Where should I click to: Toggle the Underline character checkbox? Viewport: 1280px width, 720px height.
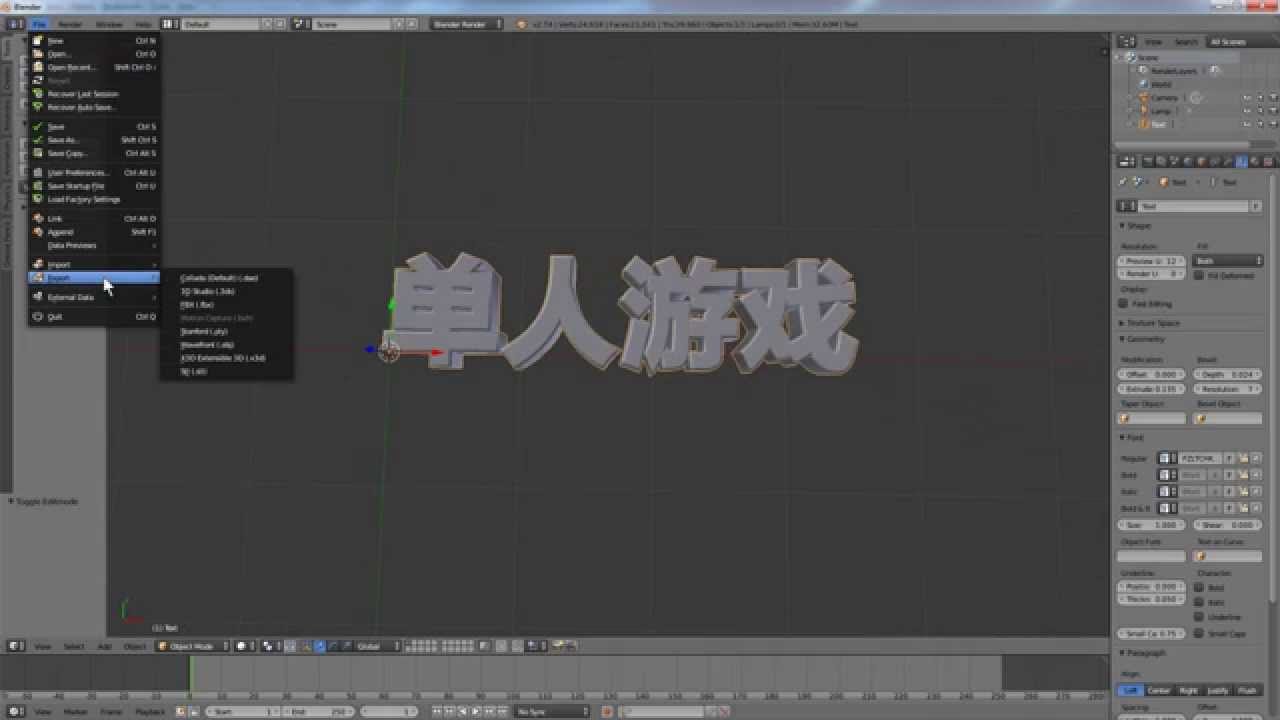click(x=1199, y=617)
